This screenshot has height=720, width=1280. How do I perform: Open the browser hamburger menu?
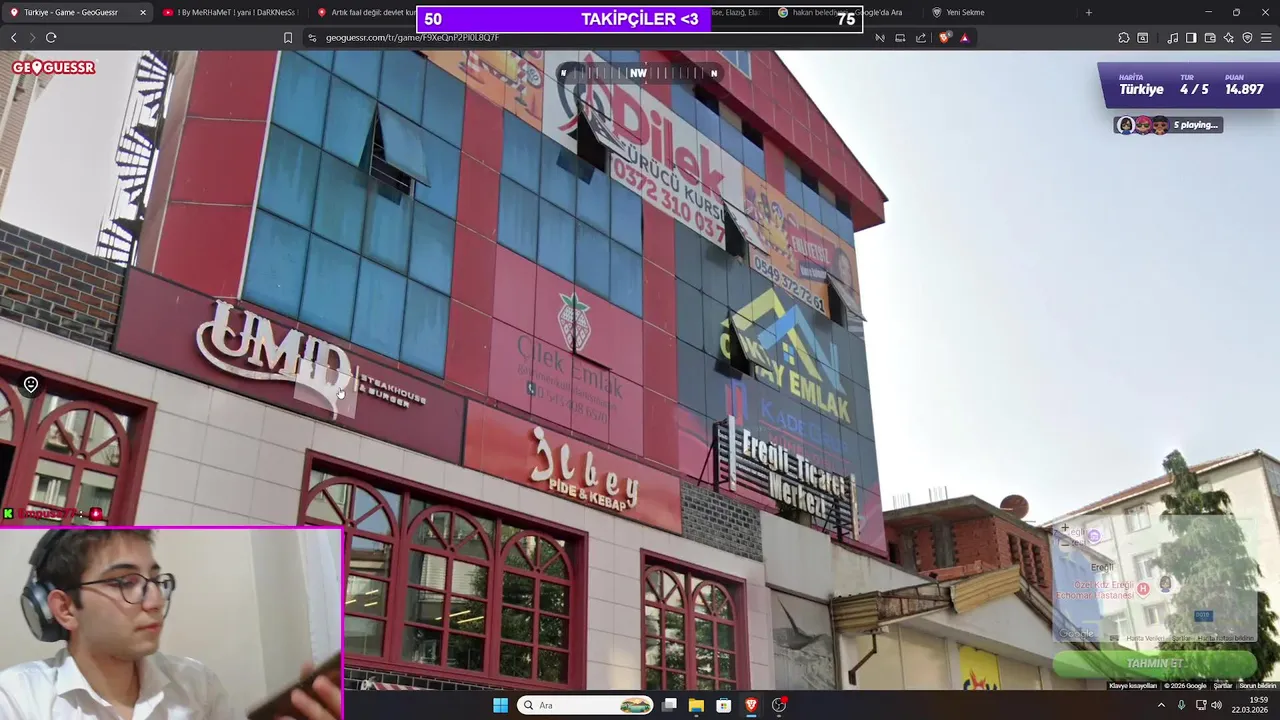point(1266,37)
